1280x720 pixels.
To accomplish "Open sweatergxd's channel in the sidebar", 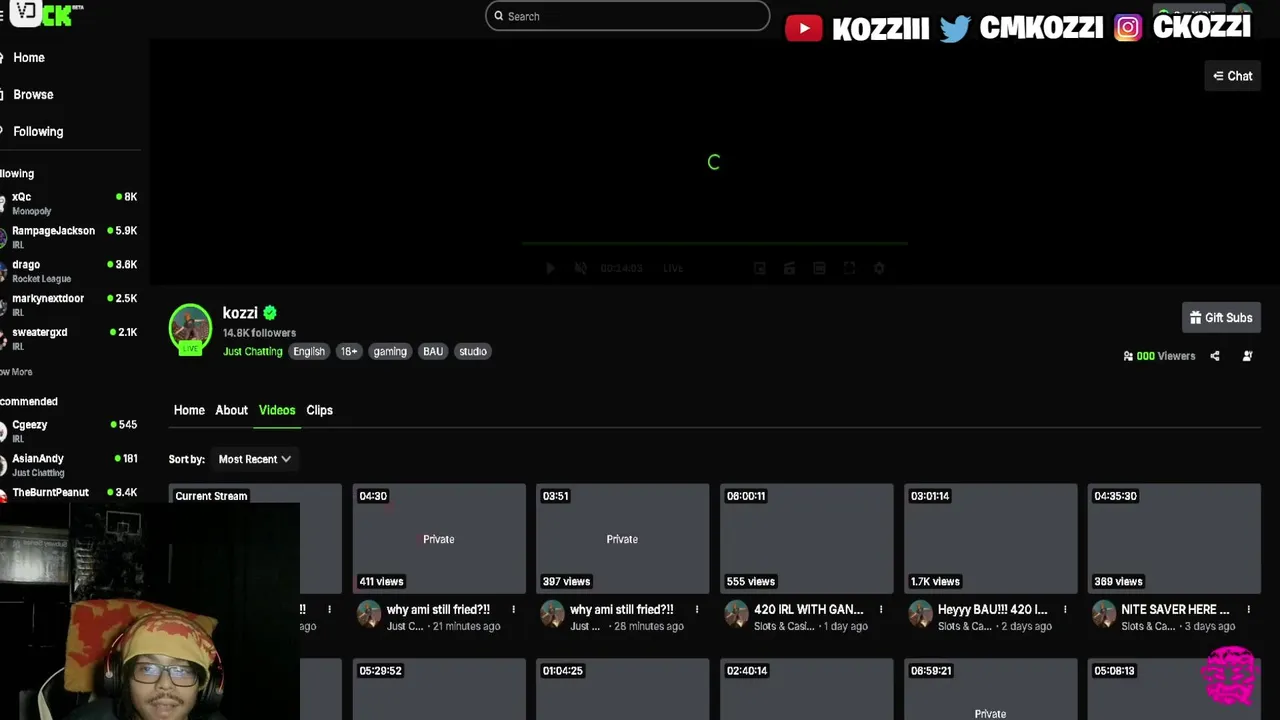I will point(70,339).
